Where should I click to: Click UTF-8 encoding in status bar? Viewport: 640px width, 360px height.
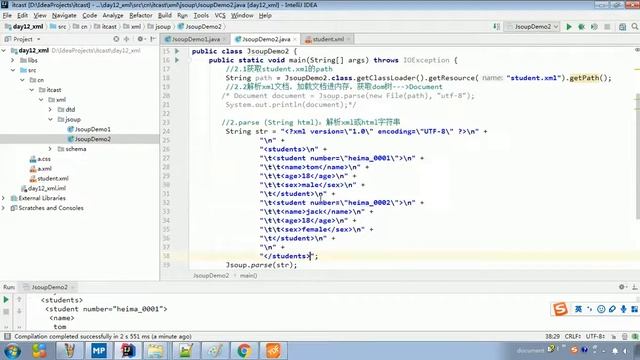click(x=595, y=336)
